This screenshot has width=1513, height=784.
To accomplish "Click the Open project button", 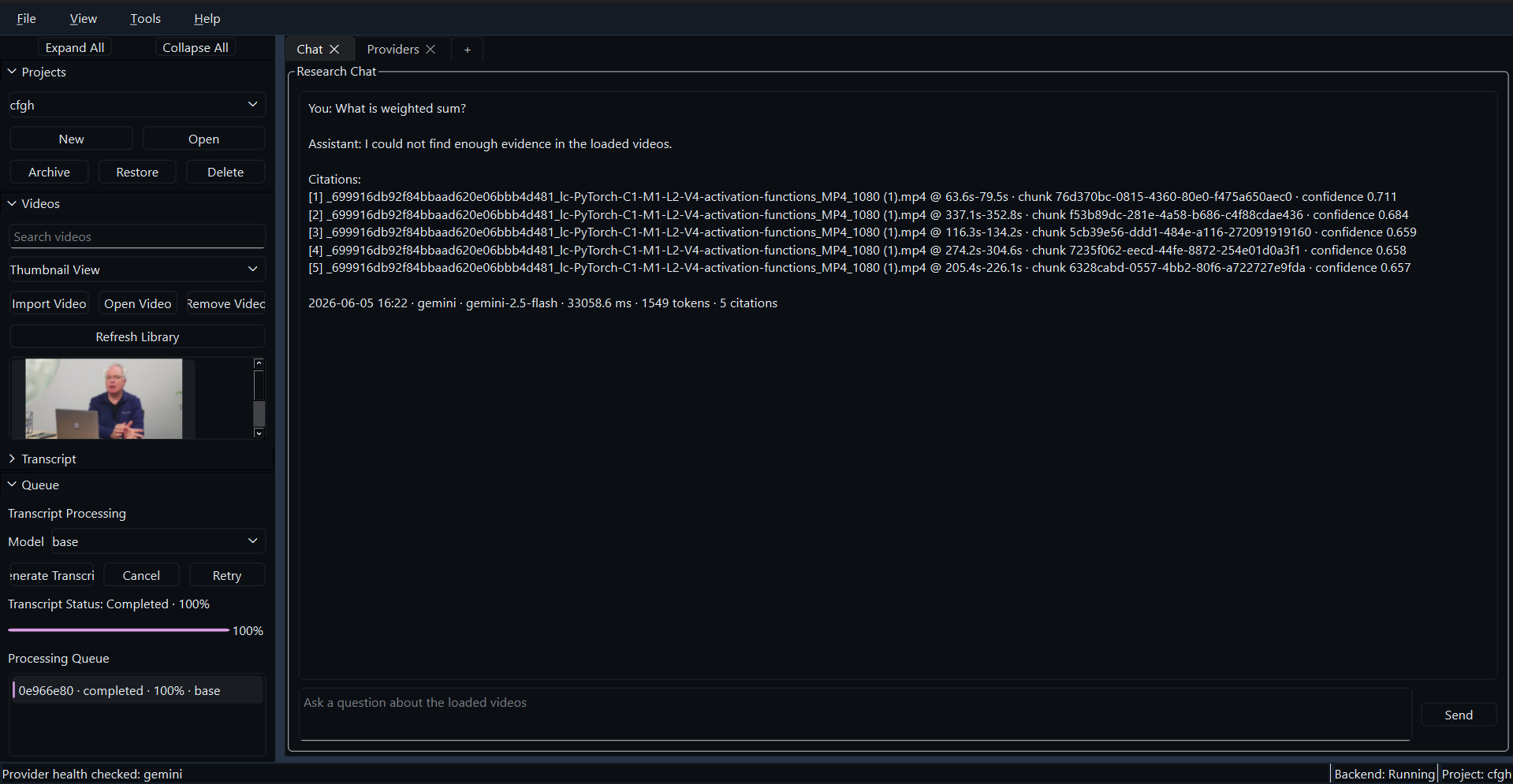I will [x=203, y=139].
